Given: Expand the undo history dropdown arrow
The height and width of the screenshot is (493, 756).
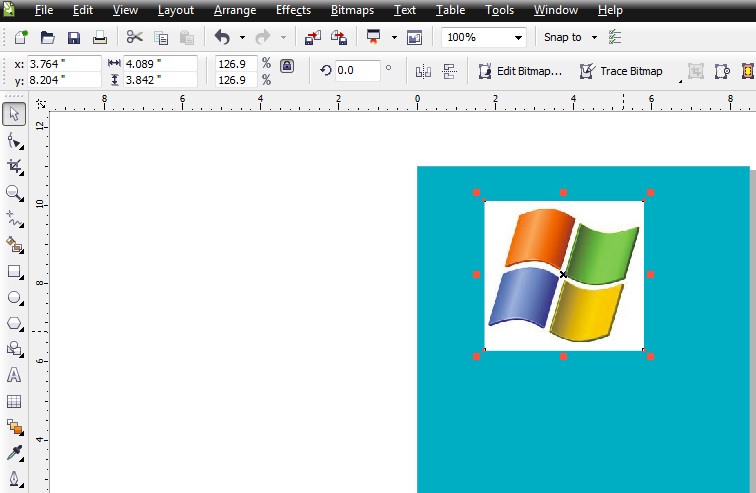Looking at the screenshot, I should (x=242, y=38).
